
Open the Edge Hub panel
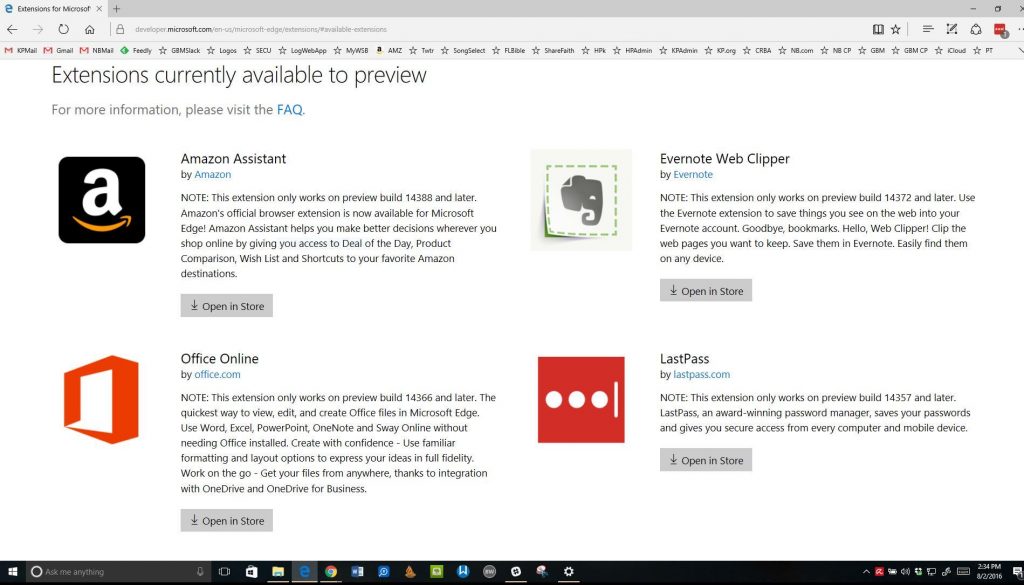927,29
